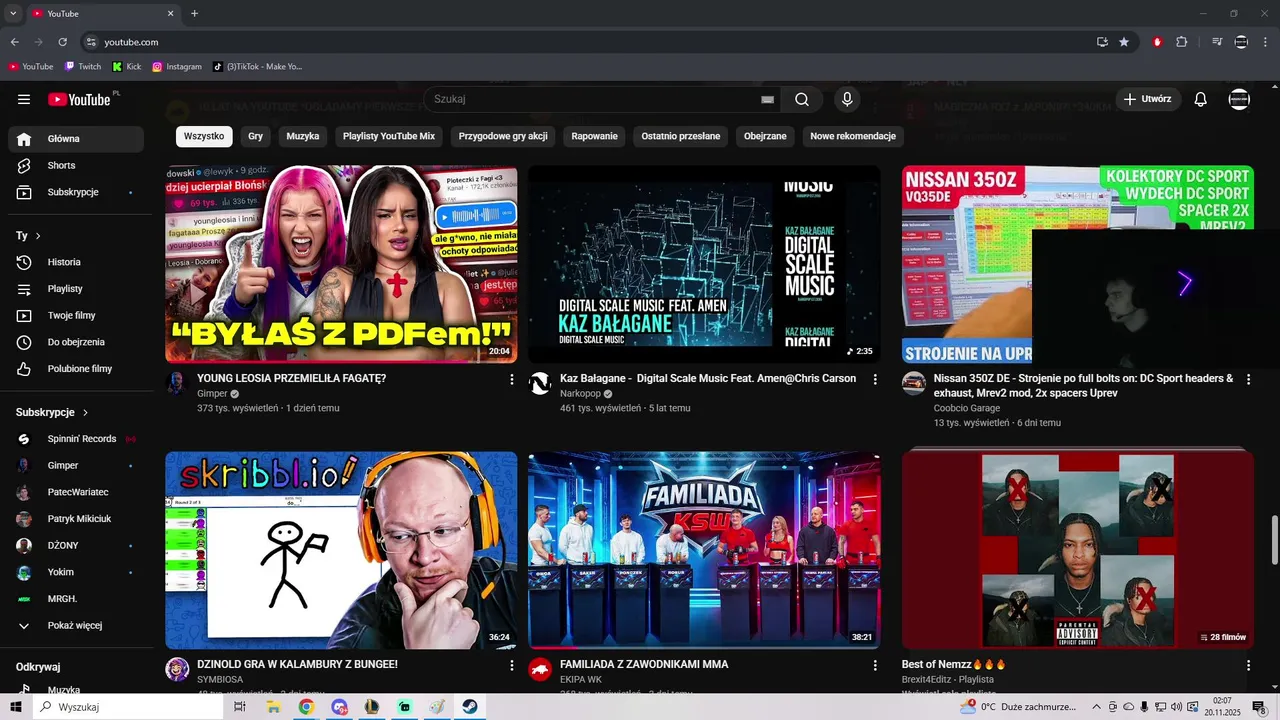Open MRGH. subscription channel
The image size is (1280, 720).
point(76,599)
